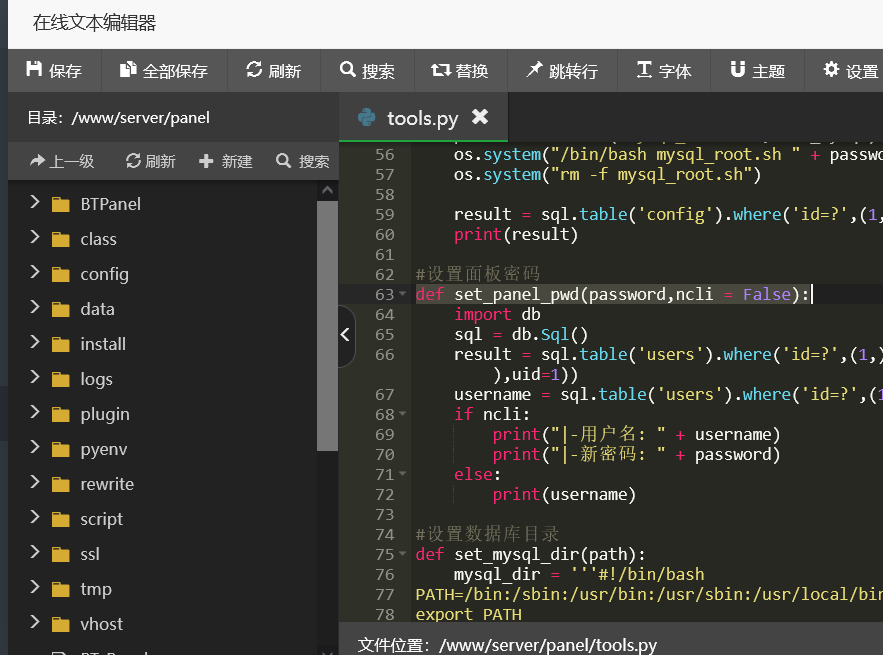This screenshot has width=883, height=655.
Task: Click New (新建) in the file panel
Action: 226,161
